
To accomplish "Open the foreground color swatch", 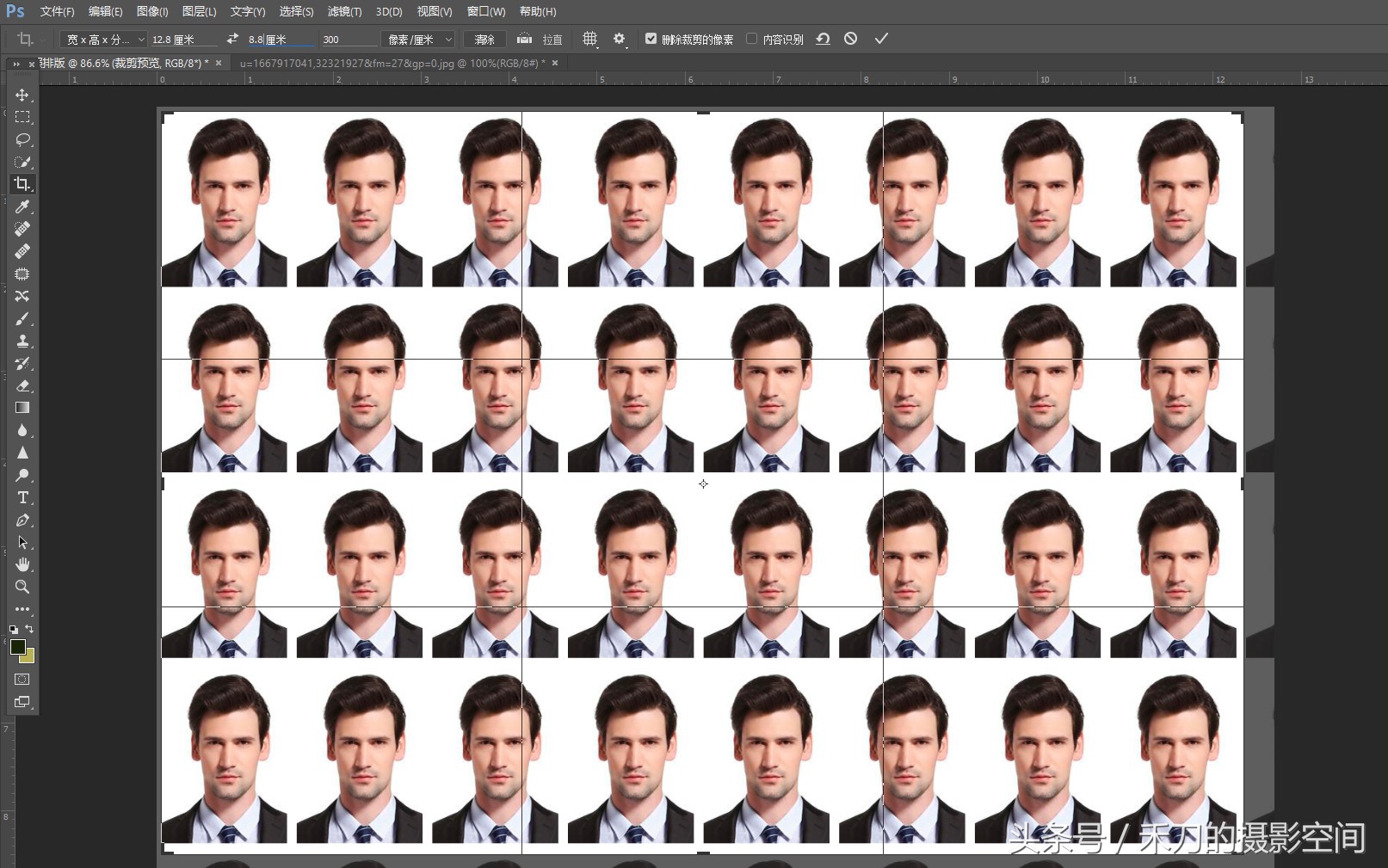I will coord(17,647).
